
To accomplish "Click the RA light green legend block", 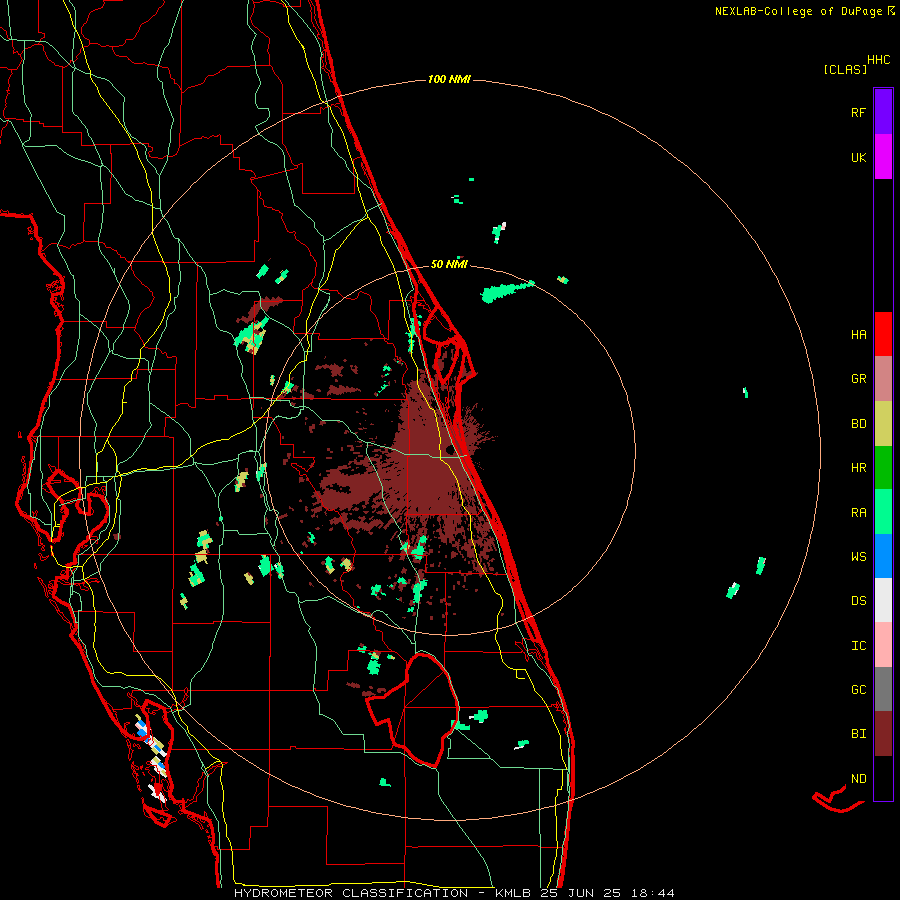I will [x=883, y=512].
